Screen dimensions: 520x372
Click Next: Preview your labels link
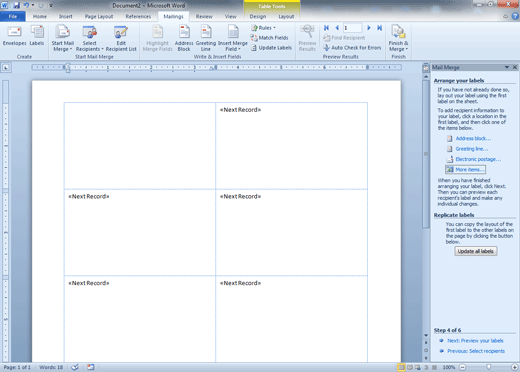point(475,341)
